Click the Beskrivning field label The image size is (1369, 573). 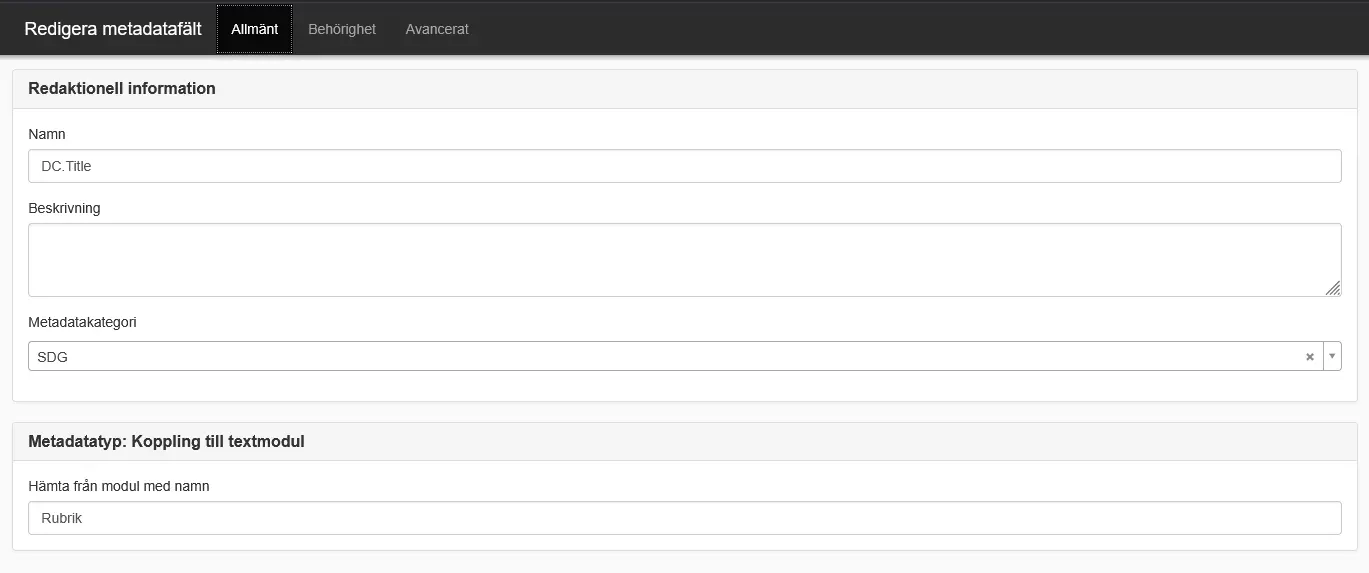point(64,208)
